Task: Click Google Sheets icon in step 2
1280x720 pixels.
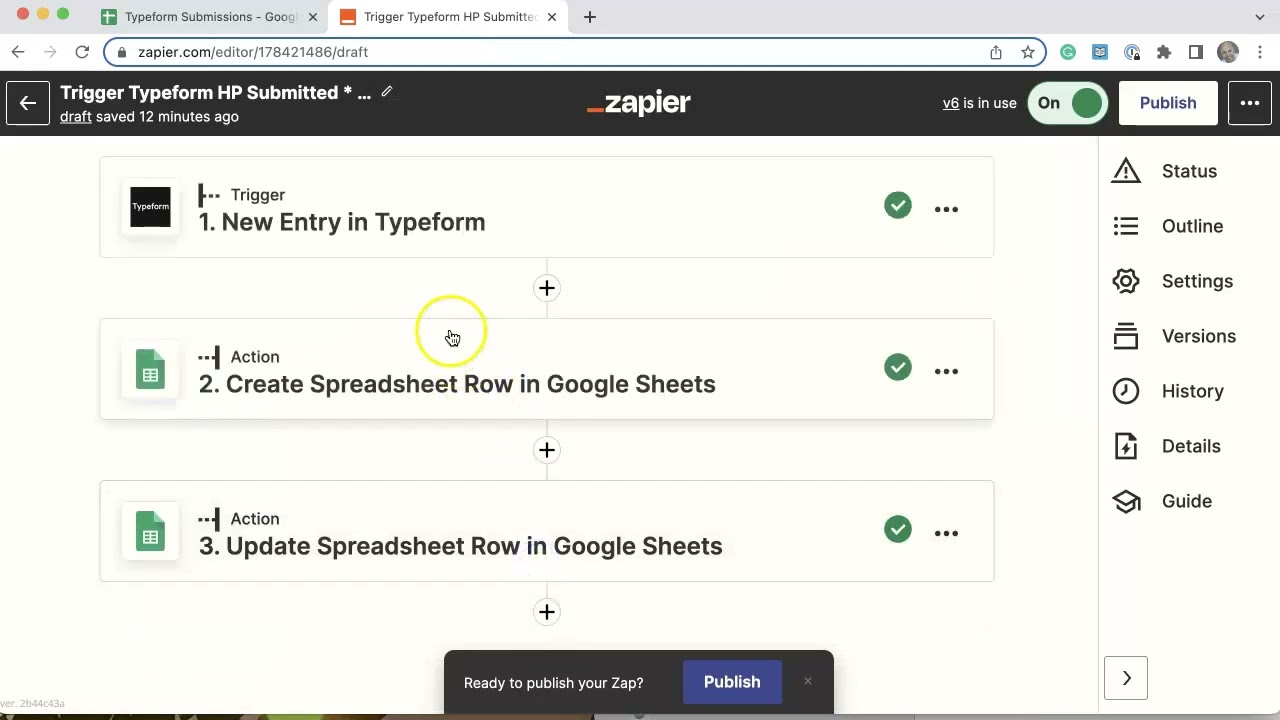Action: pyautogui.click(x=150, y=369)
